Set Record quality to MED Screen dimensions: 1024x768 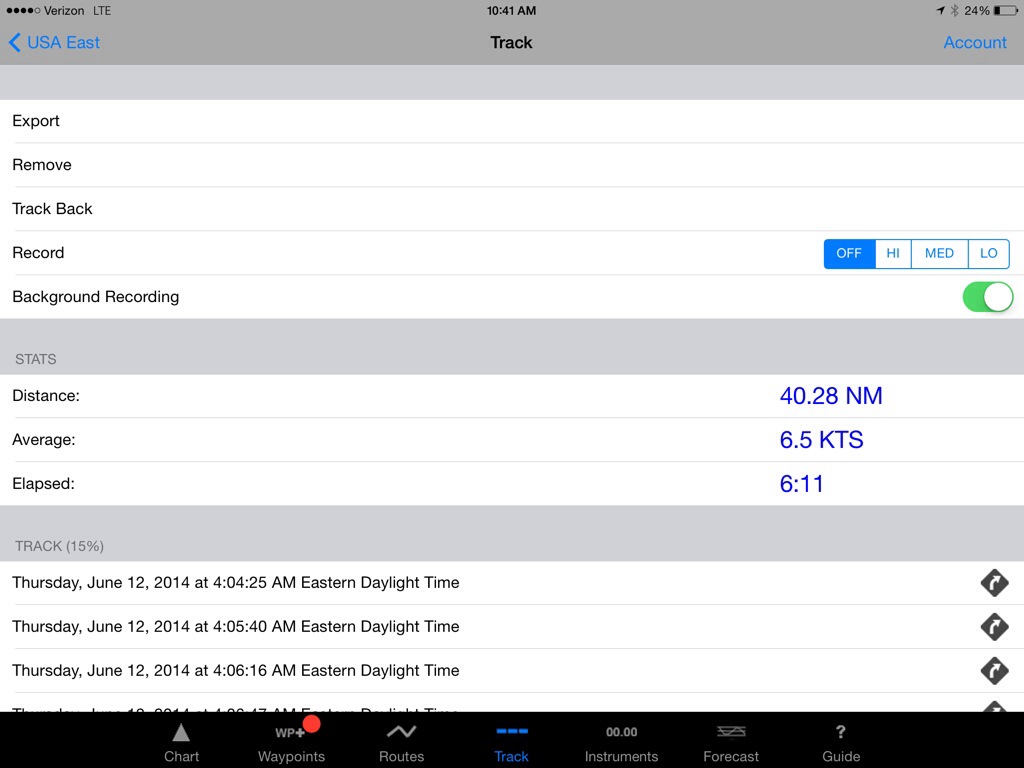coord(939,253)
